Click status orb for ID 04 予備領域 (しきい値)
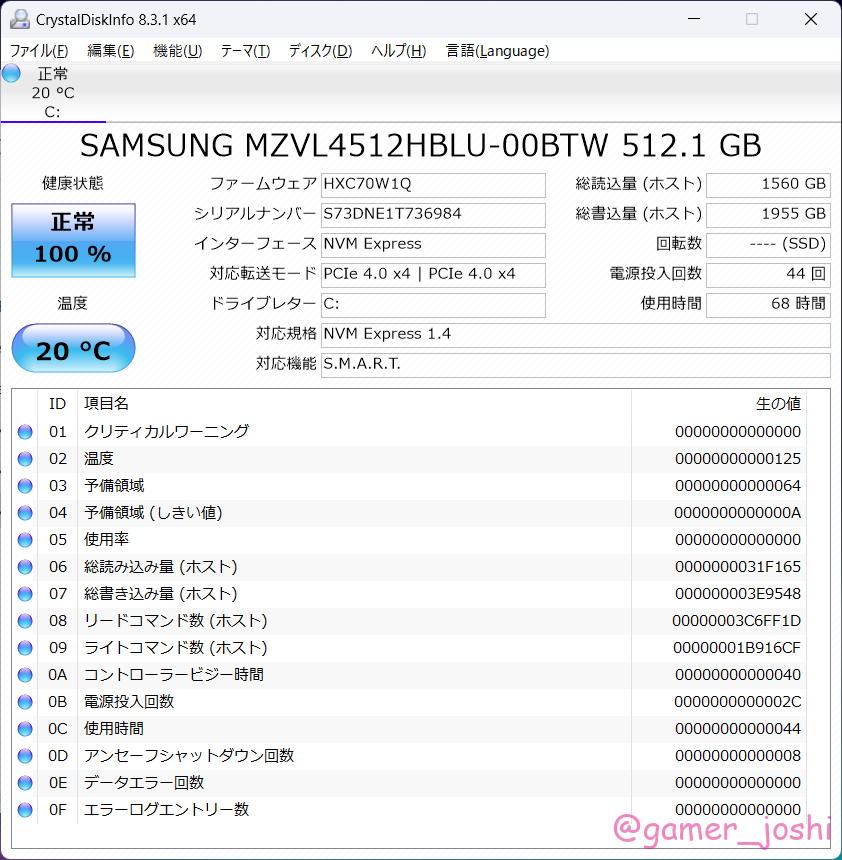This screenshot has height=860, width=842. 25,513
